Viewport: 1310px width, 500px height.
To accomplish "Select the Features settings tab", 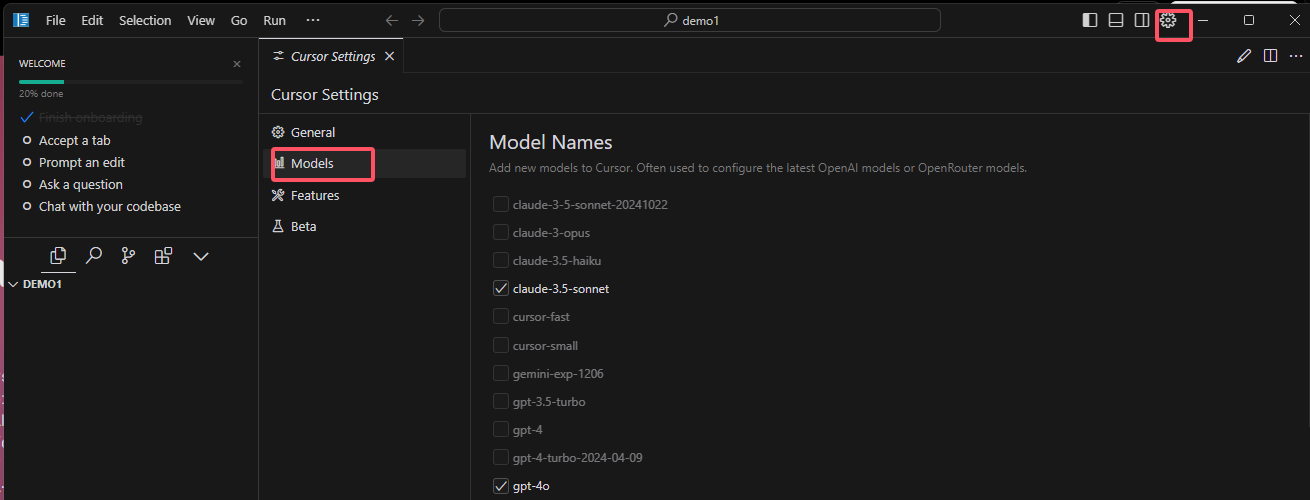I will [x=314, y=195].
